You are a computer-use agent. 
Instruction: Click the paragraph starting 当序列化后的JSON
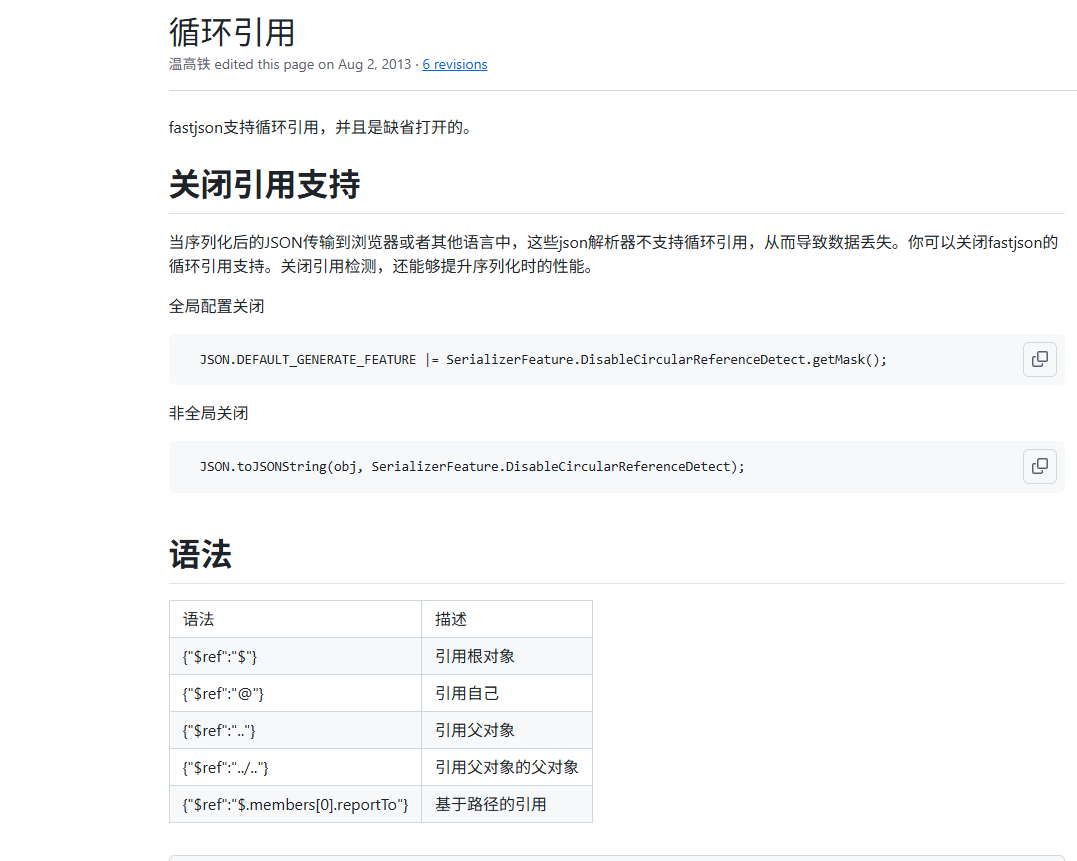coord(613,254)
